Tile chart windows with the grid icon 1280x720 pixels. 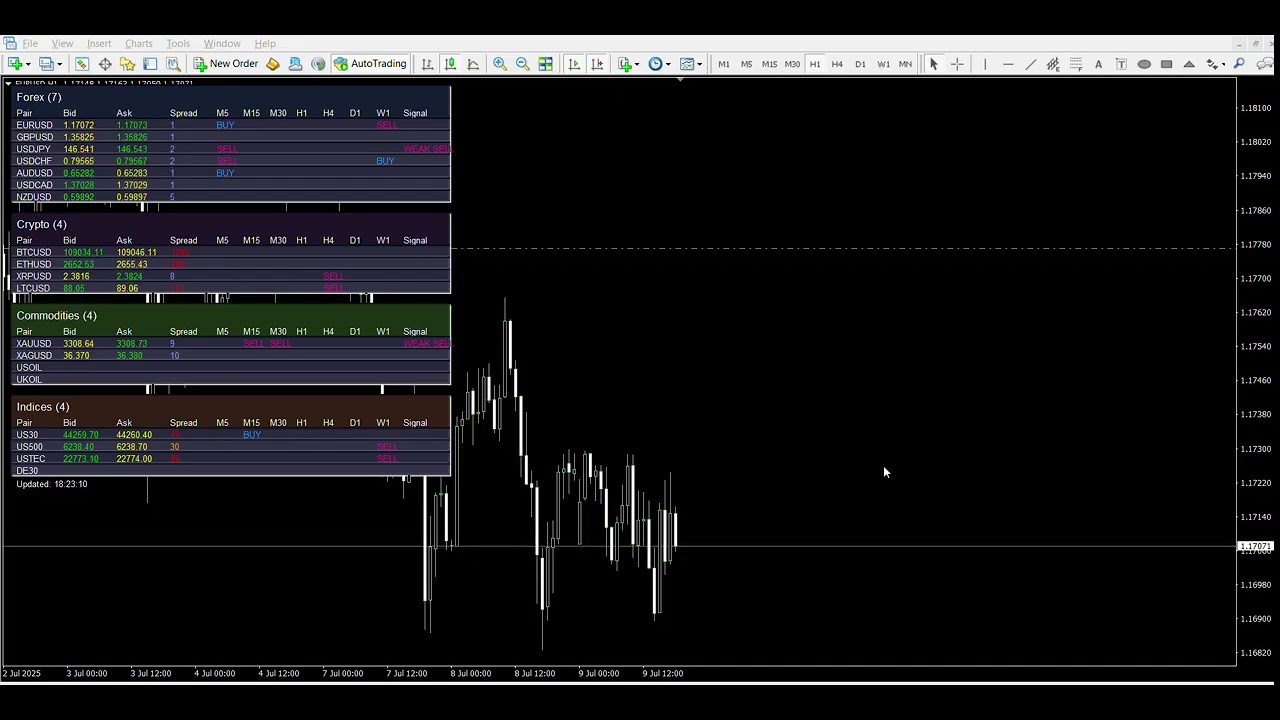coord(546,64)
